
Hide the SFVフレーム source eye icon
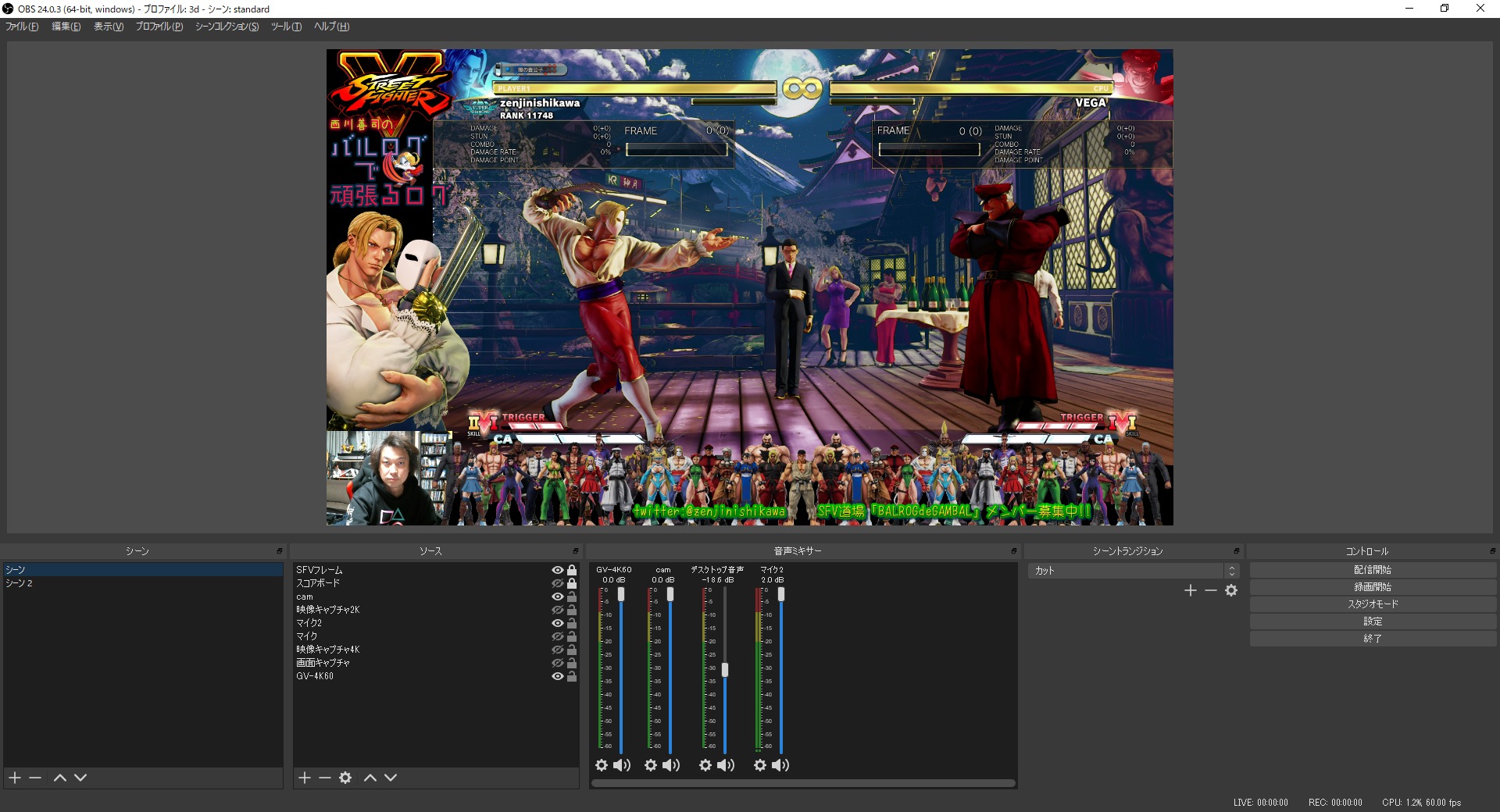(x=558, y=570)
